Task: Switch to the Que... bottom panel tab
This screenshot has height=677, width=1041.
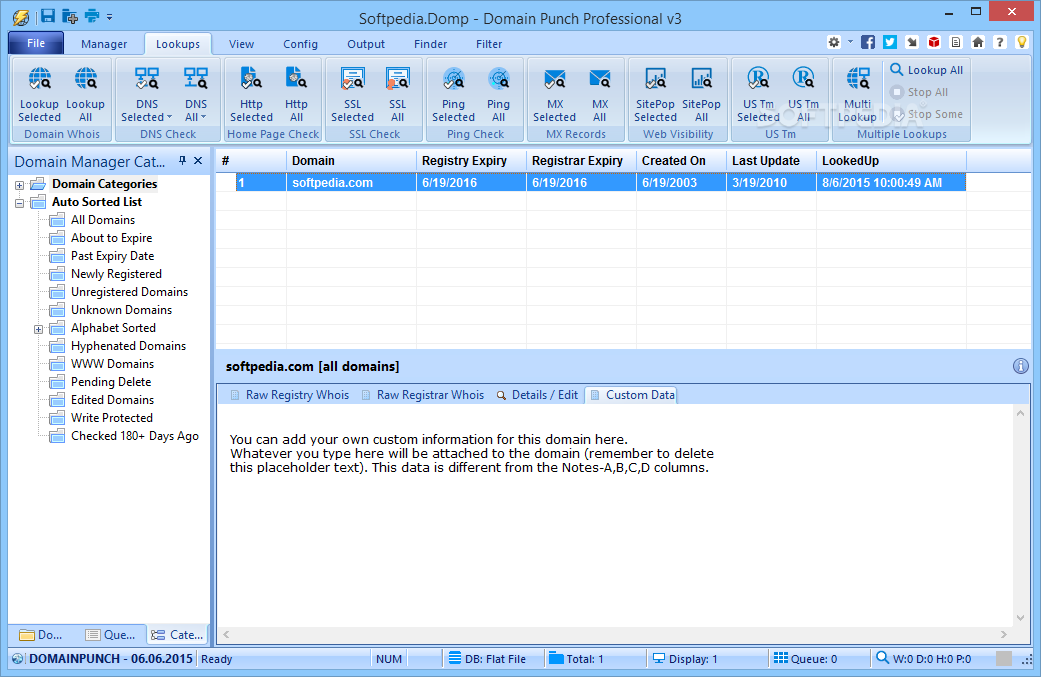Action: [x=111, y=635]
